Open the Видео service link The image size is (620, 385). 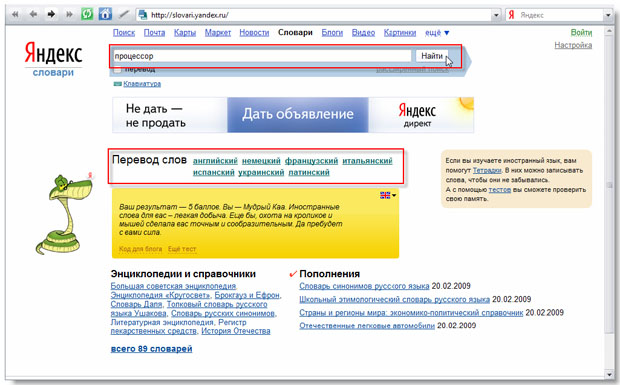pyautogui.click(x=363, y=33)
